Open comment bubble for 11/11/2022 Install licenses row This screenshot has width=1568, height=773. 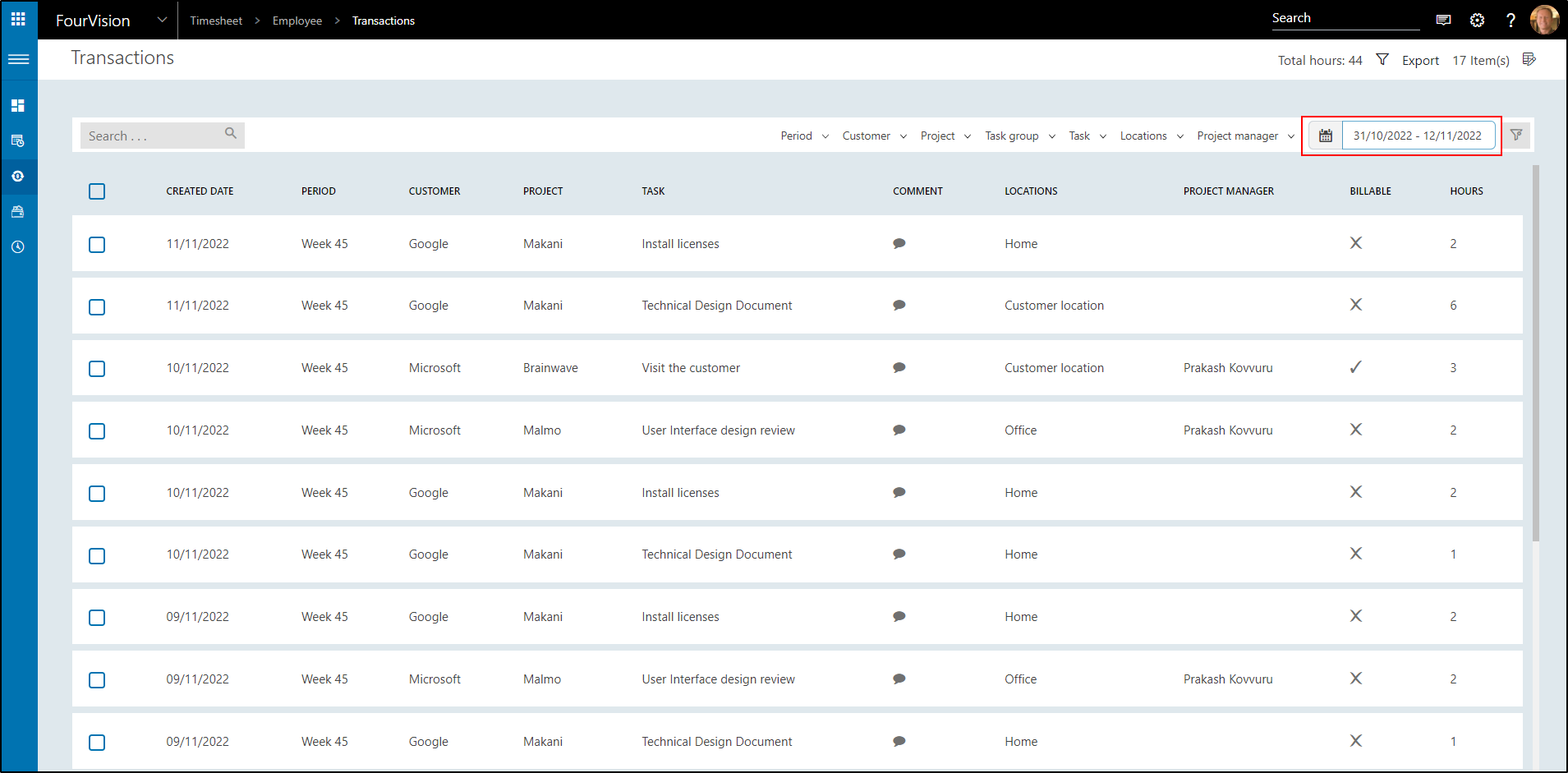899,243
